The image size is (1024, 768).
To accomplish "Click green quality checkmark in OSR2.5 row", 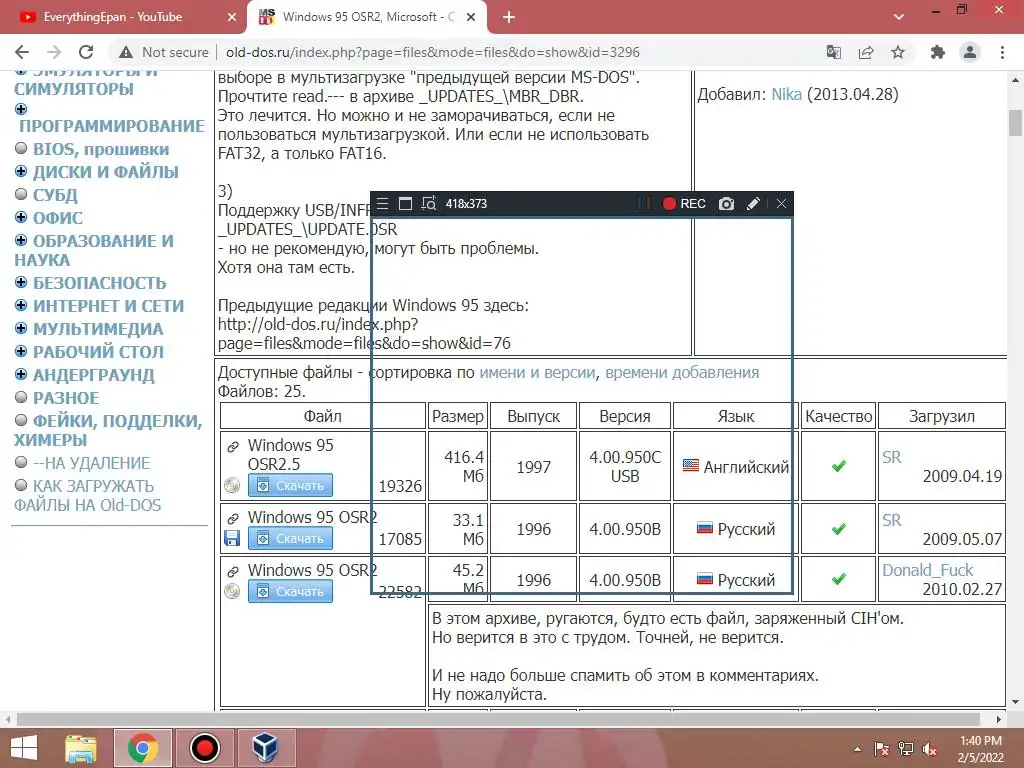I will [839, 466].
